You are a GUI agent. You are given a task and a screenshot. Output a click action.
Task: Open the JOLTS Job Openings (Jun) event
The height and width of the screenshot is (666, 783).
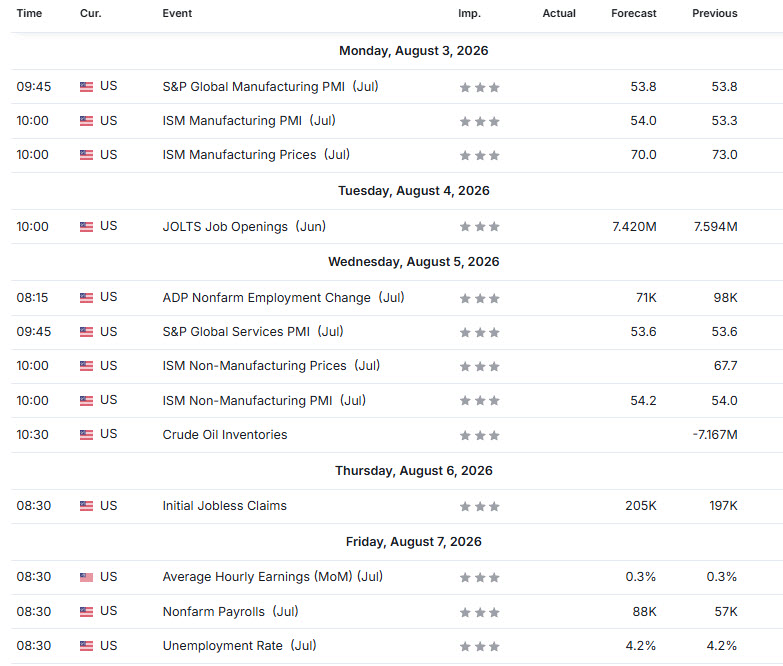click(x=244, y=227)
